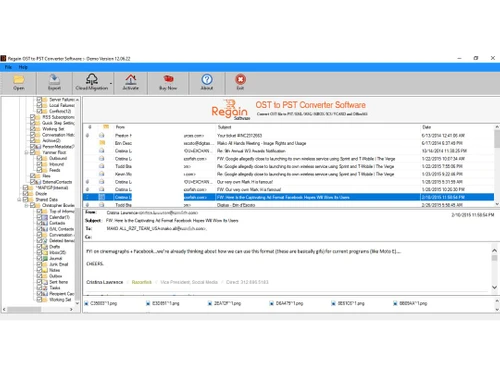Open the 20A7DF~1.png attachment icon

coord(210,303)
